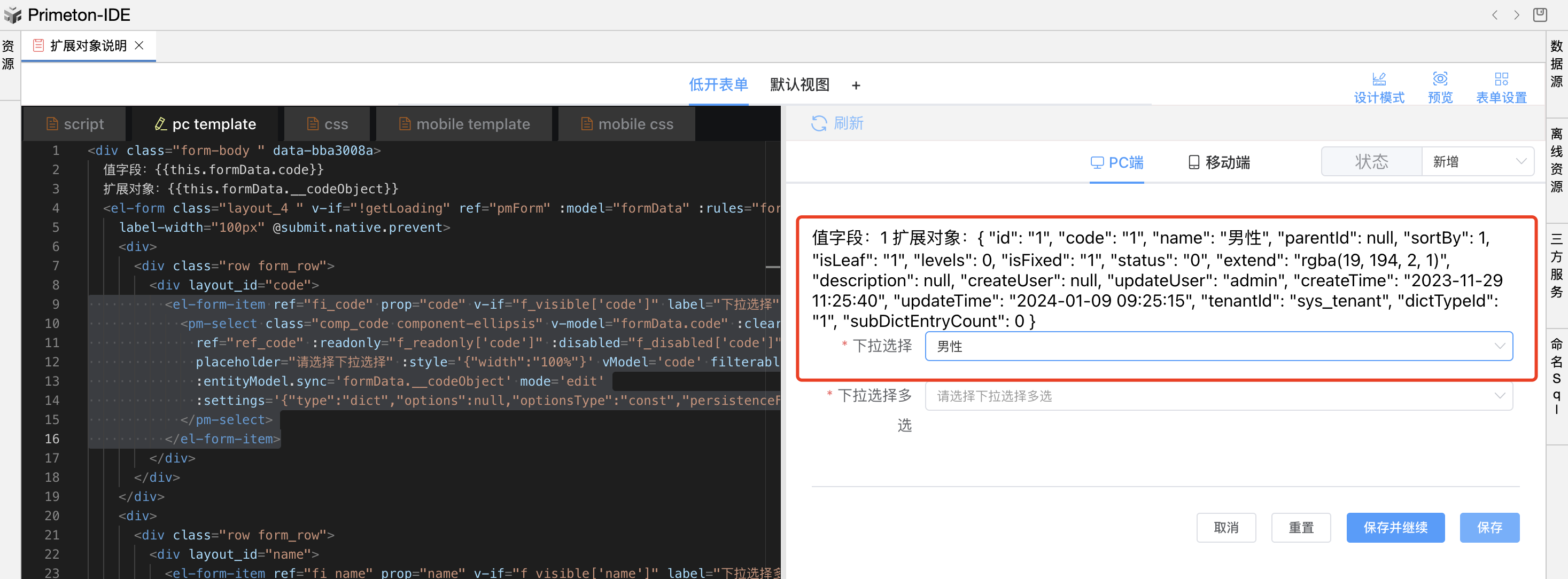1568x579 pixels.
Task: Click the save layout icon top right
Action: [x=1539, y=14]
